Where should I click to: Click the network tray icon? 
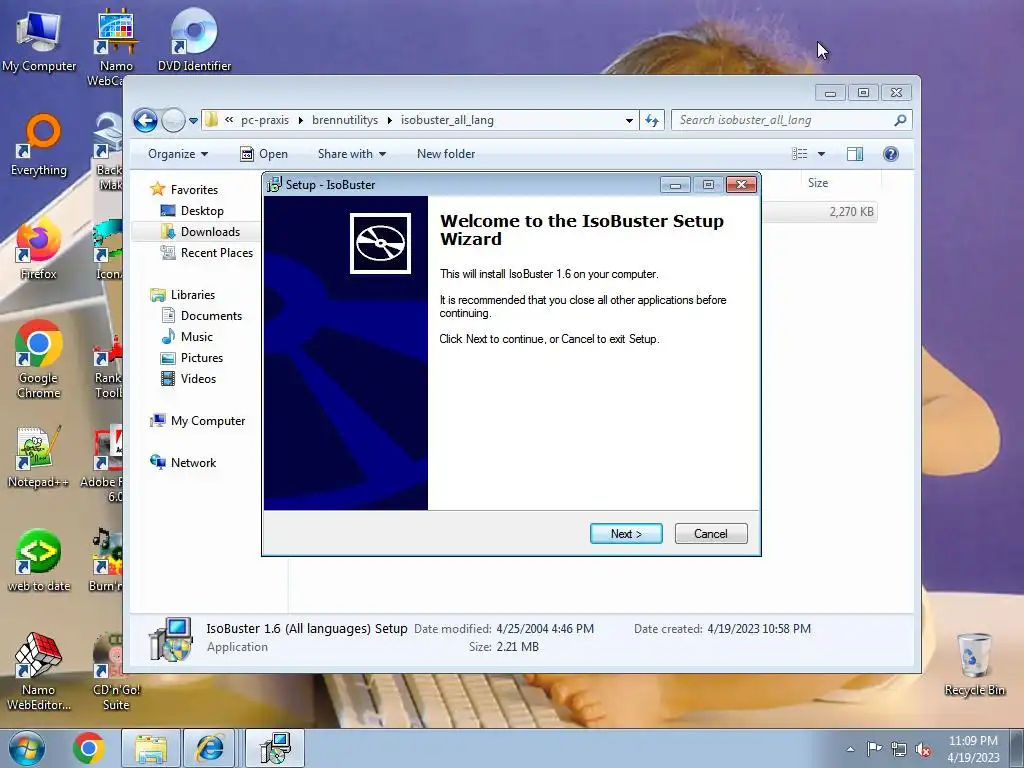pyautogui.click(x=899, y=749)
